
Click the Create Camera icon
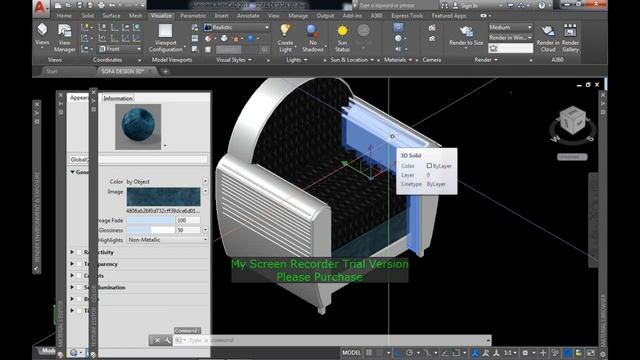432,28
